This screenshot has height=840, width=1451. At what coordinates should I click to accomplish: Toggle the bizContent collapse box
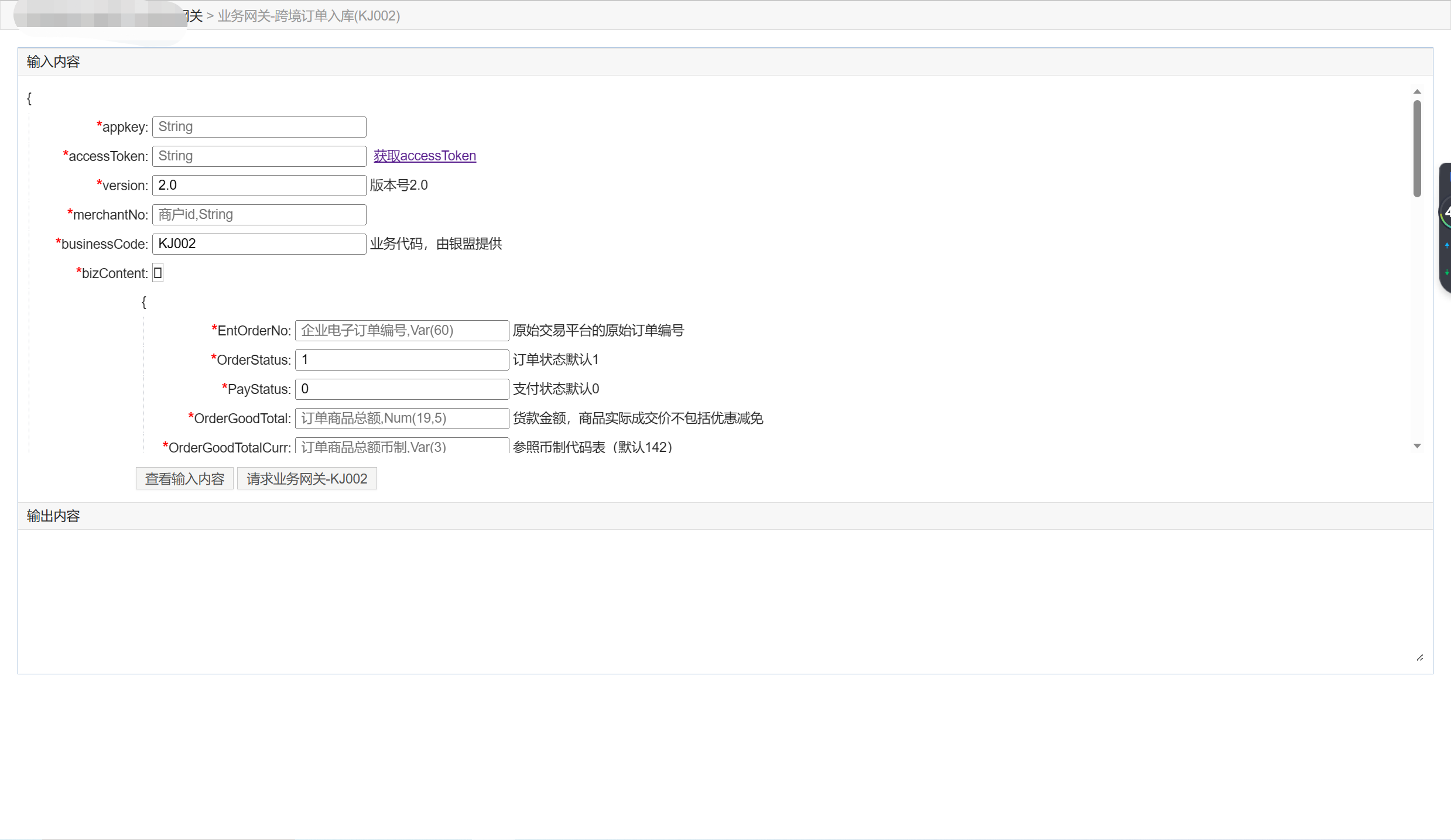(x=158, y=273)
